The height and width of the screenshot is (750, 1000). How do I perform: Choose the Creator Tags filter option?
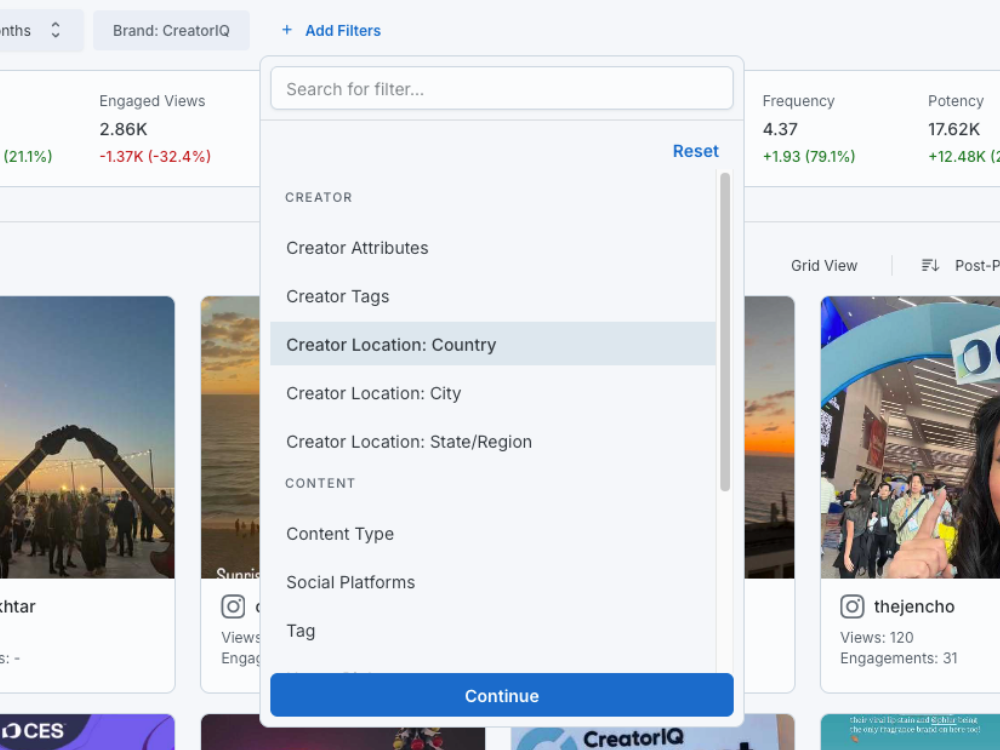click(x=337, y=296)
